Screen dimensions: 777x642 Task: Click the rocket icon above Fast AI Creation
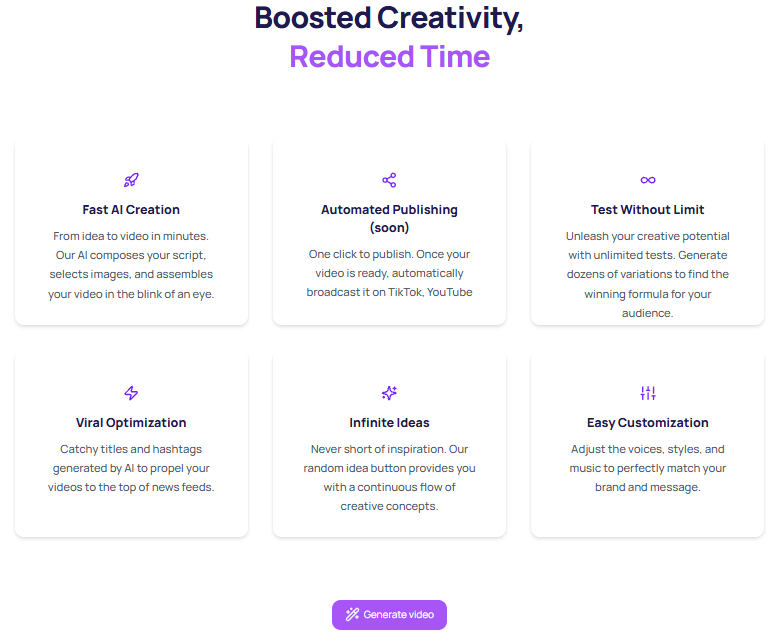(x=131, y=180)
